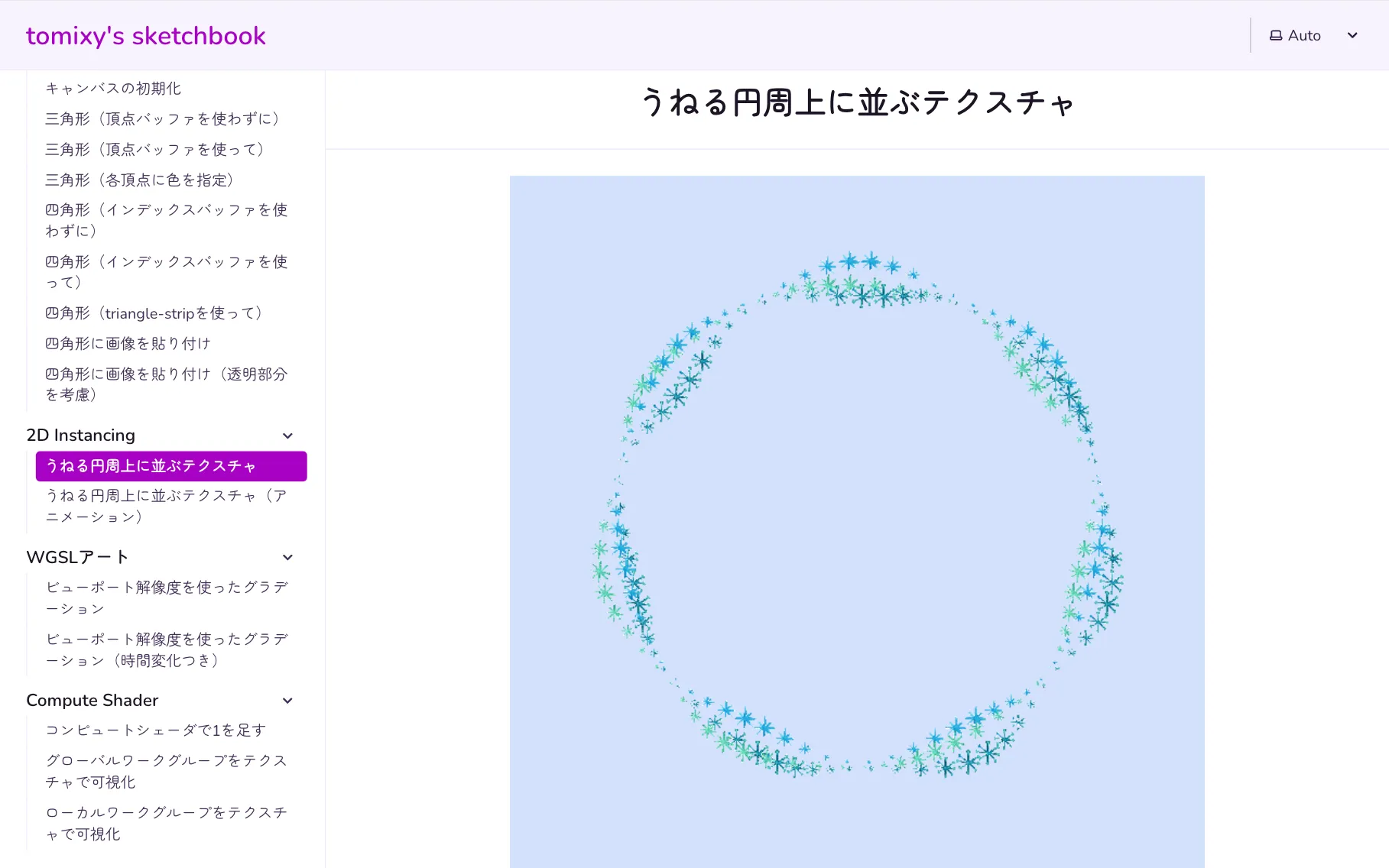Open the Auto theme dropdown
Viewport: 1389px width, 868px height.
coord(1313,35)
